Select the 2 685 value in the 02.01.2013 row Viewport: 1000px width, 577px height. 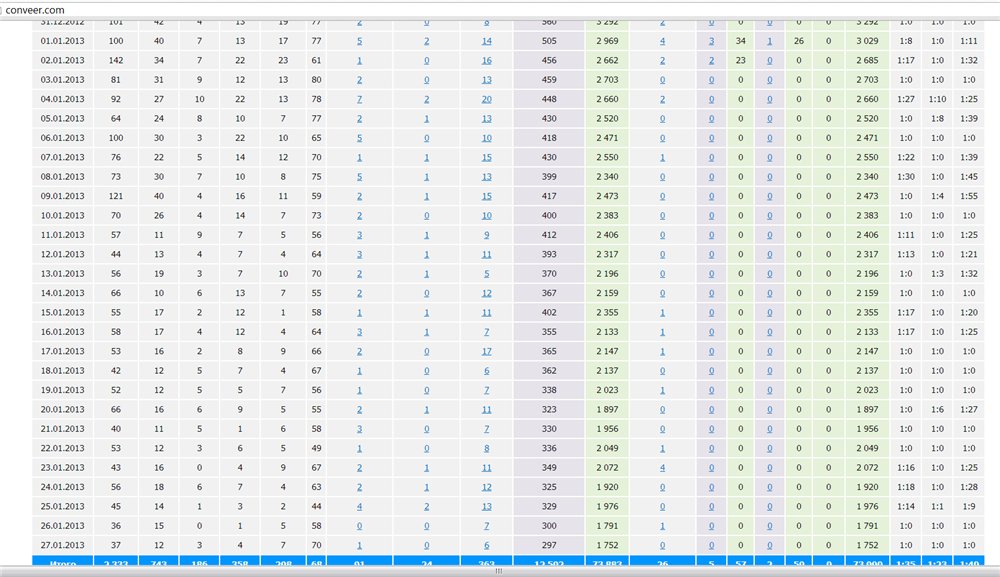click(x=867, y=61)
